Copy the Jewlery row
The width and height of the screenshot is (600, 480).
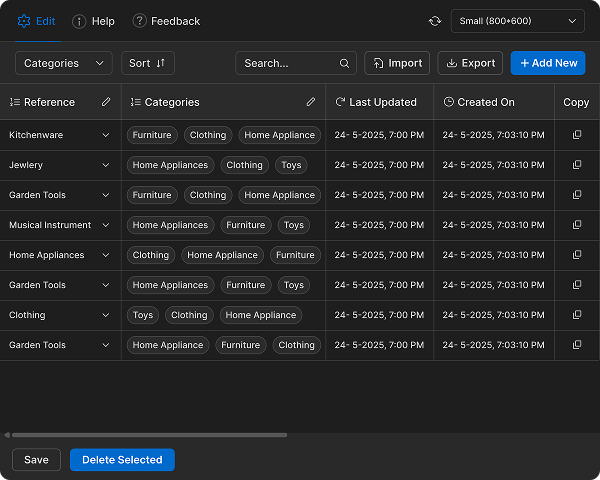pyautogui.click(x=577, y=165)
